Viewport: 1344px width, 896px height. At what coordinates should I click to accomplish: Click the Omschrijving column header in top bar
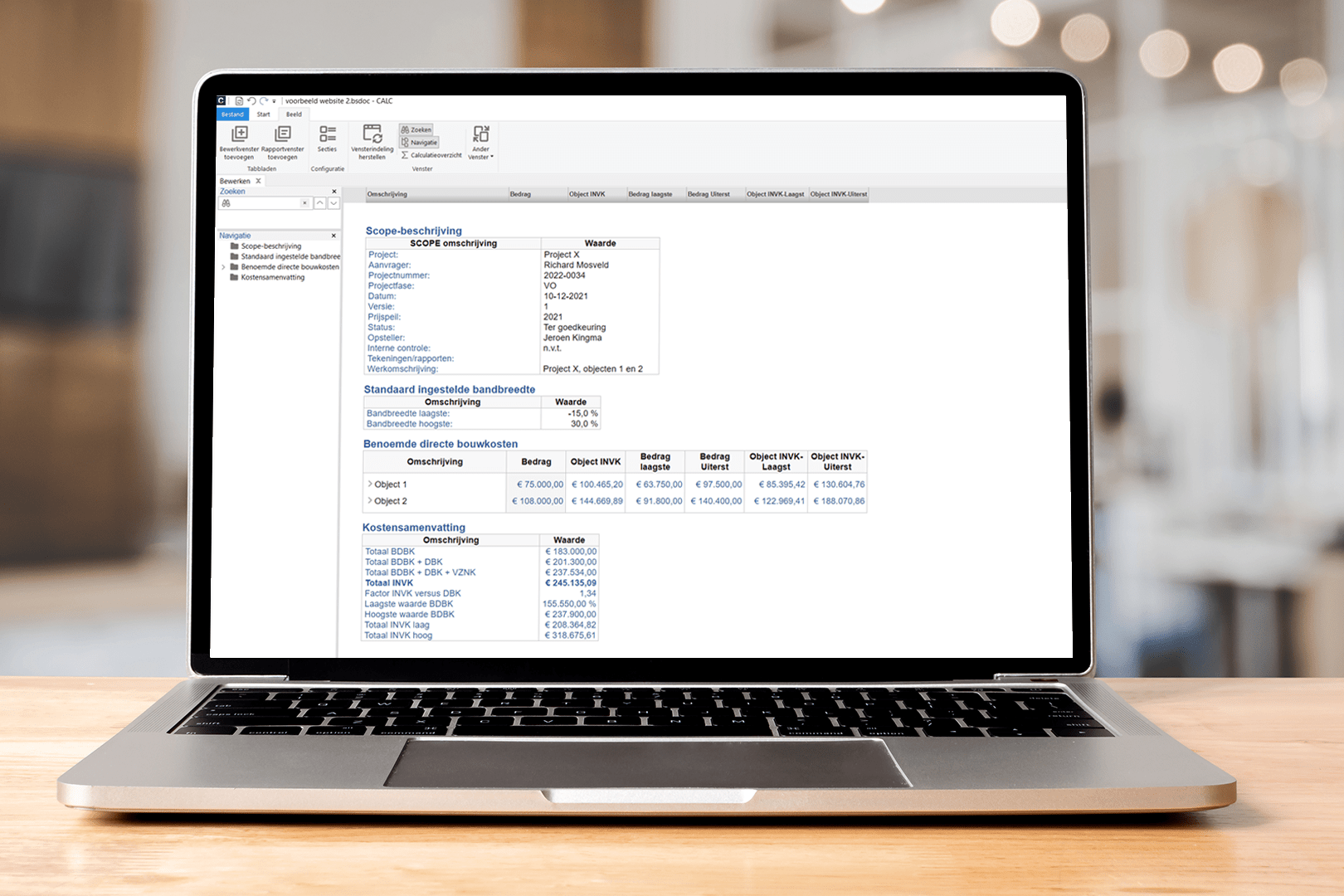pos(437,194)
